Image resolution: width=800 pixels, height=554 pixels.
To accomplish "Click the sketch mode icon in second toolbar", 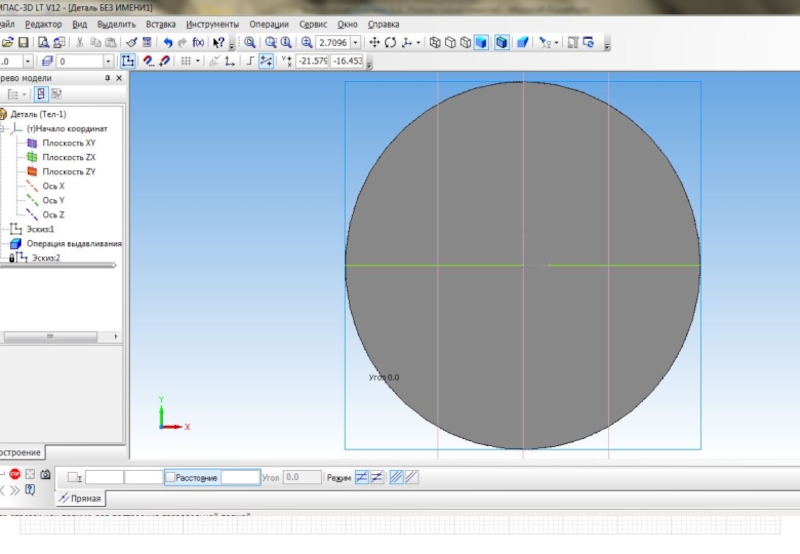I will 128,61.
